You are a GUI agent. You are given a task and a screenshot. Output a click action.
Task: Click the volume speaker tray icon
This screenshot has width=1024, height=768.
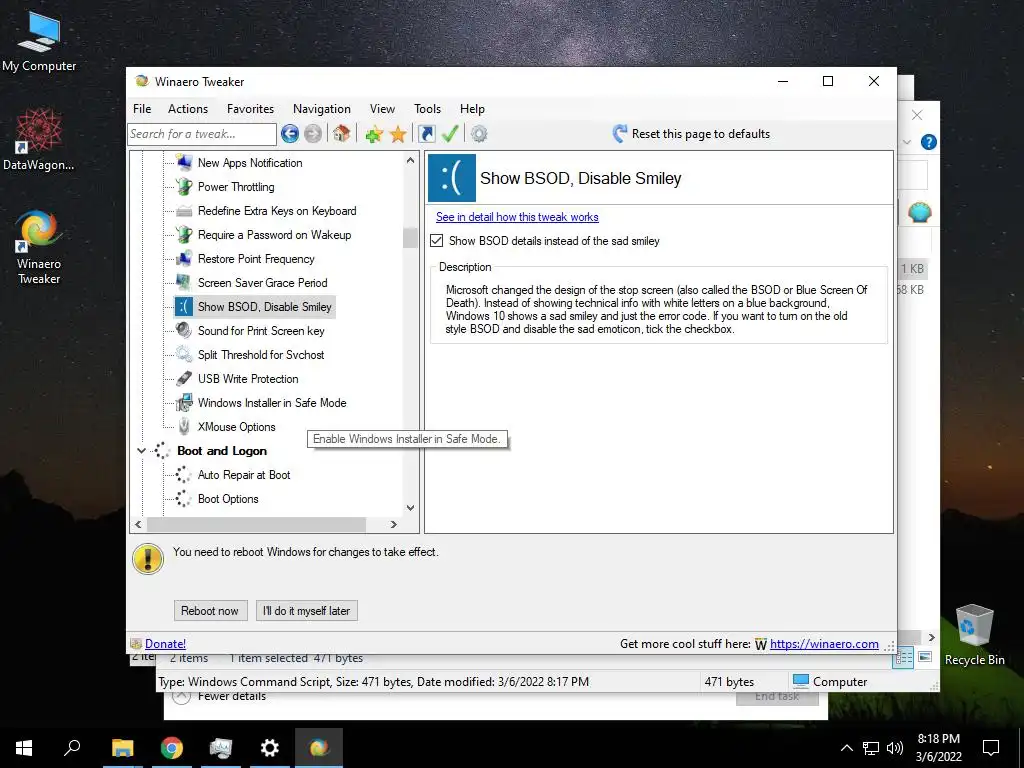(895, 748)
